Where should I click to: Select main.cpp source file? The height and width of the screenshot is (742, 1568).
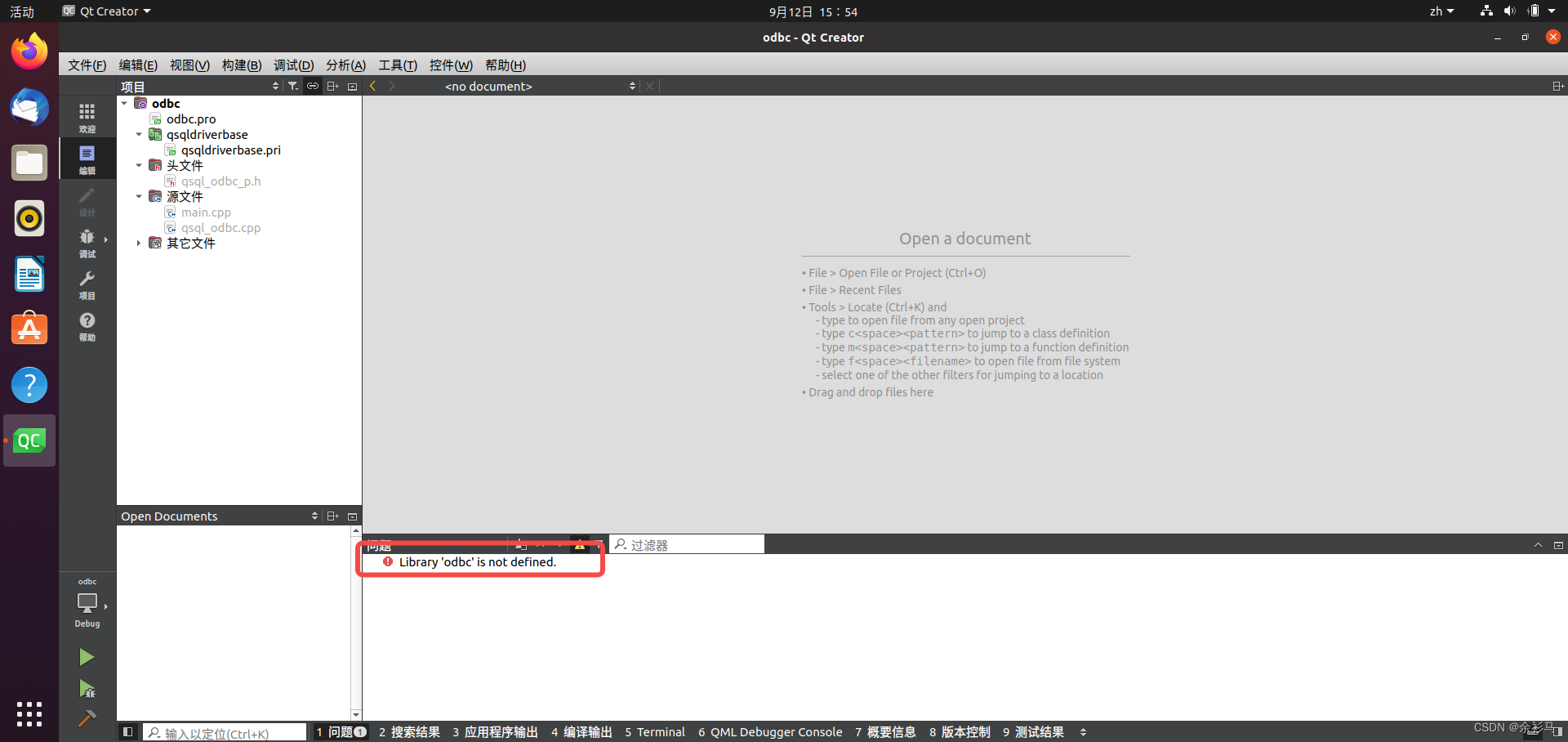[x=206, y=212]
